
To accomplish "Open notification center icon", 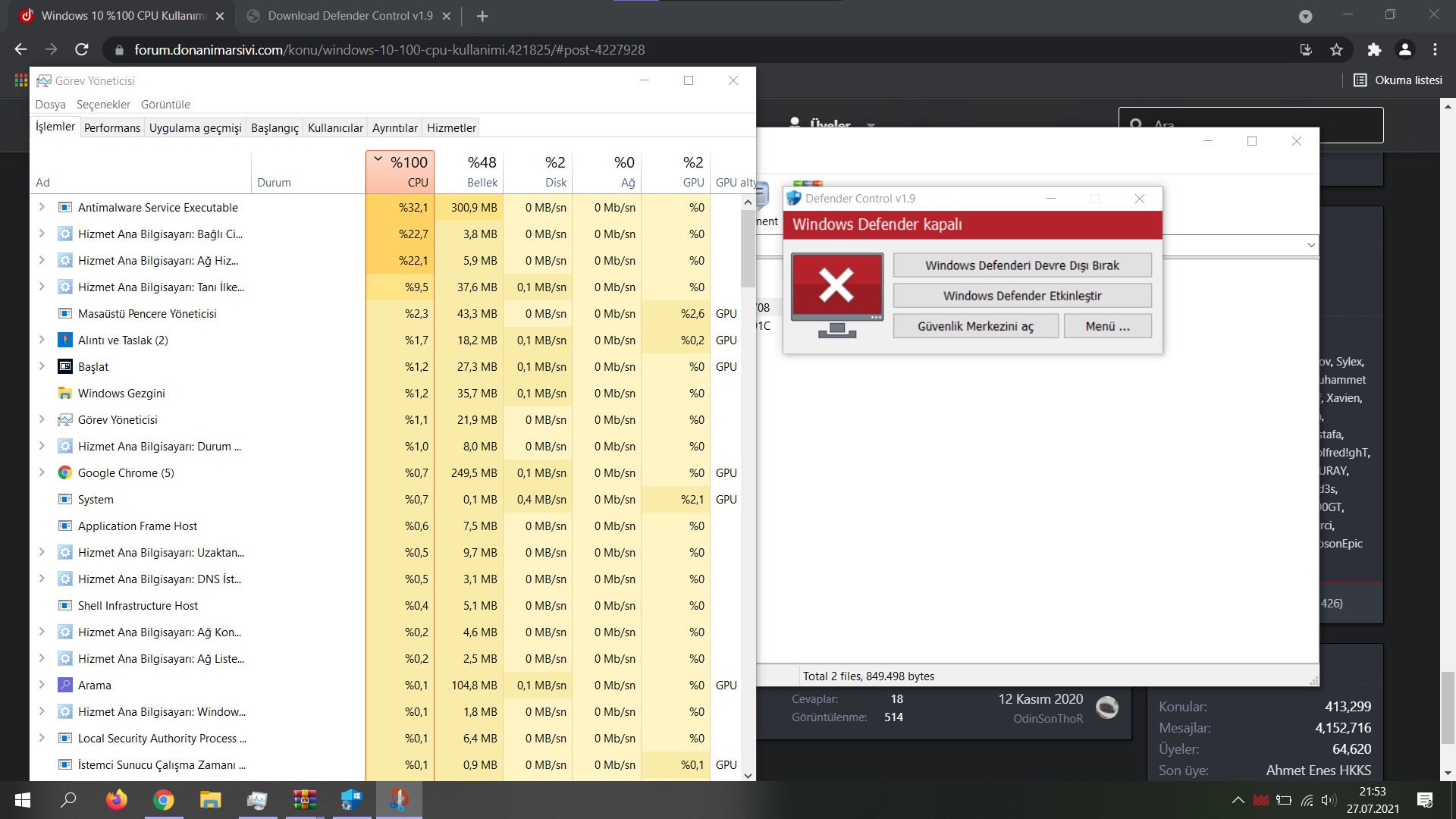I will [1425, 800].
